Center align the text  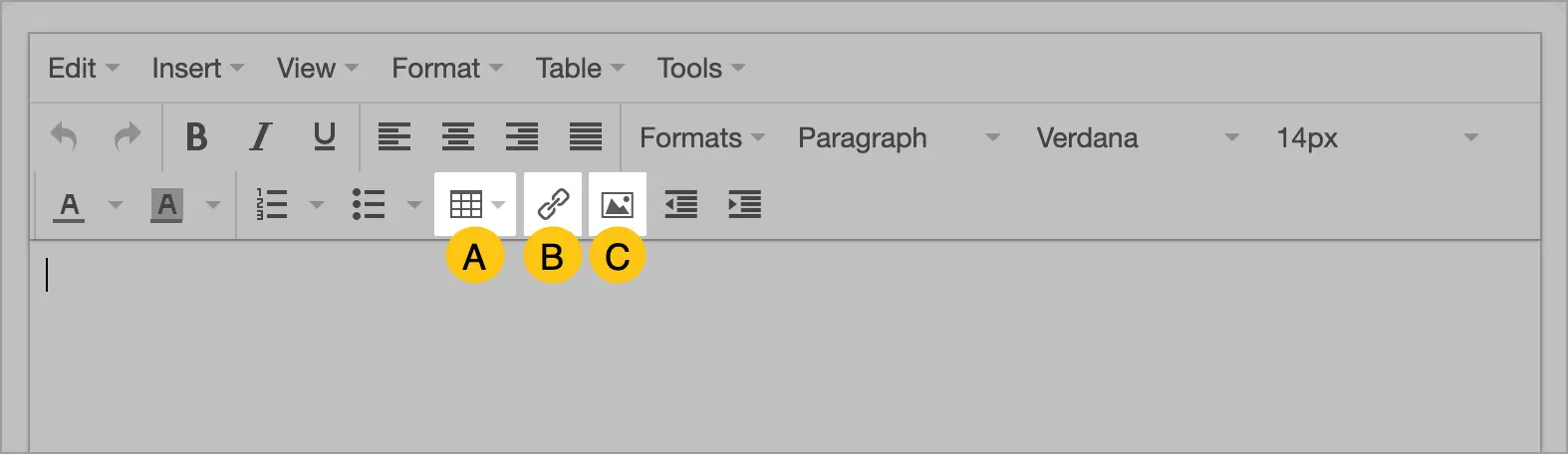(x=458, y=136)
